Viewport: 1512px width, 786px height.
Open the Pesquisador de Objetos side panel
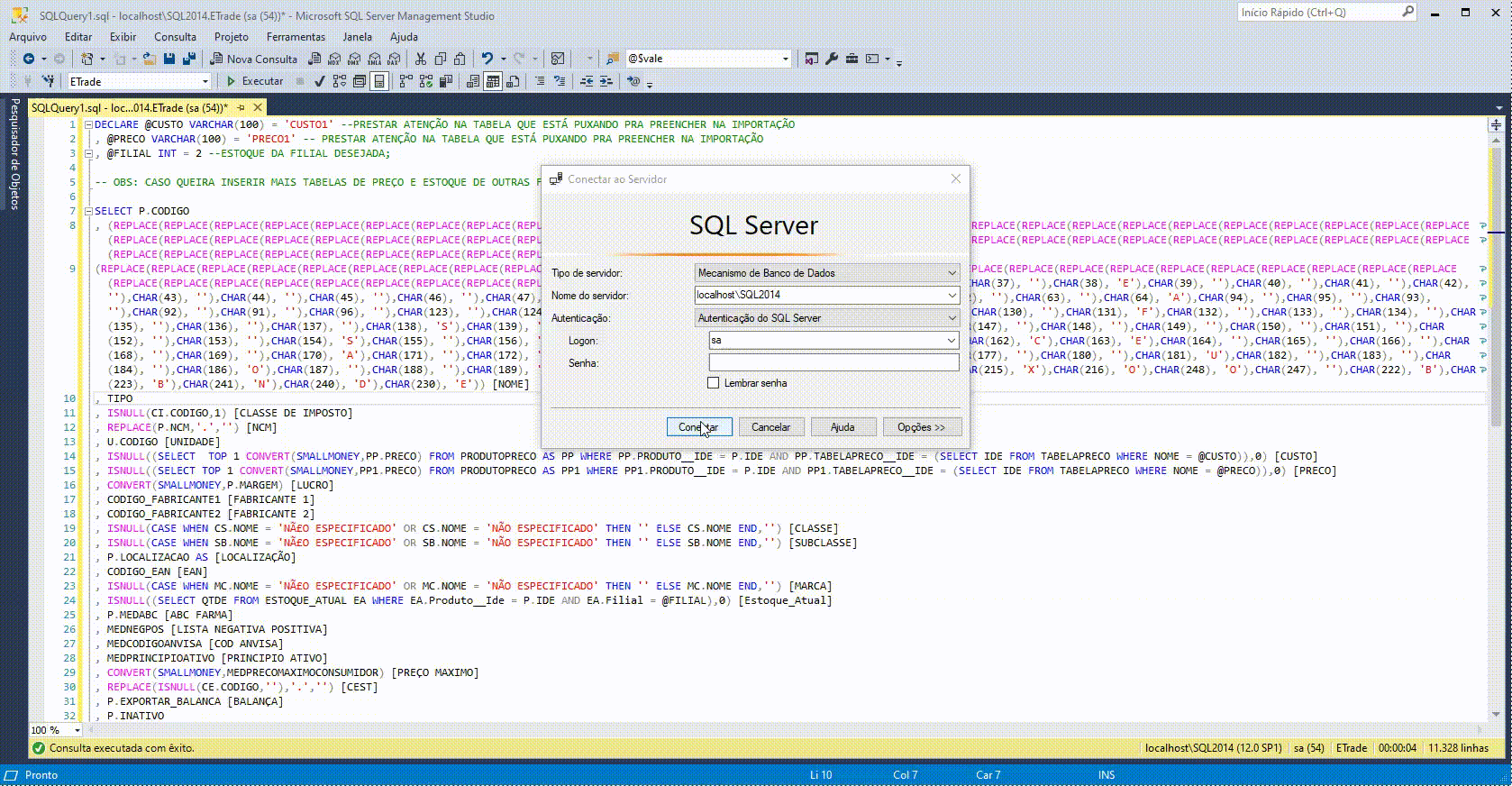click(14, 154)
